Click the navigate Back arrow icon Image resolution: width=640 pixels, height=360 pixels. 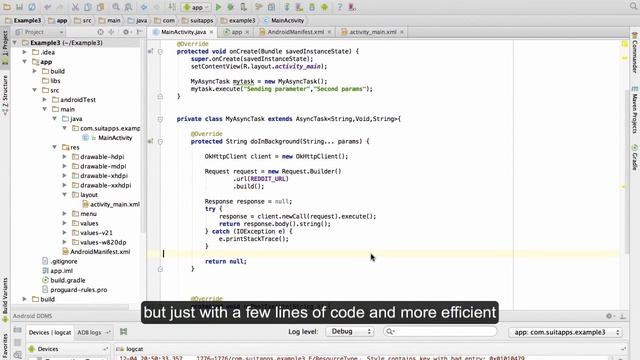click(144, 7)
